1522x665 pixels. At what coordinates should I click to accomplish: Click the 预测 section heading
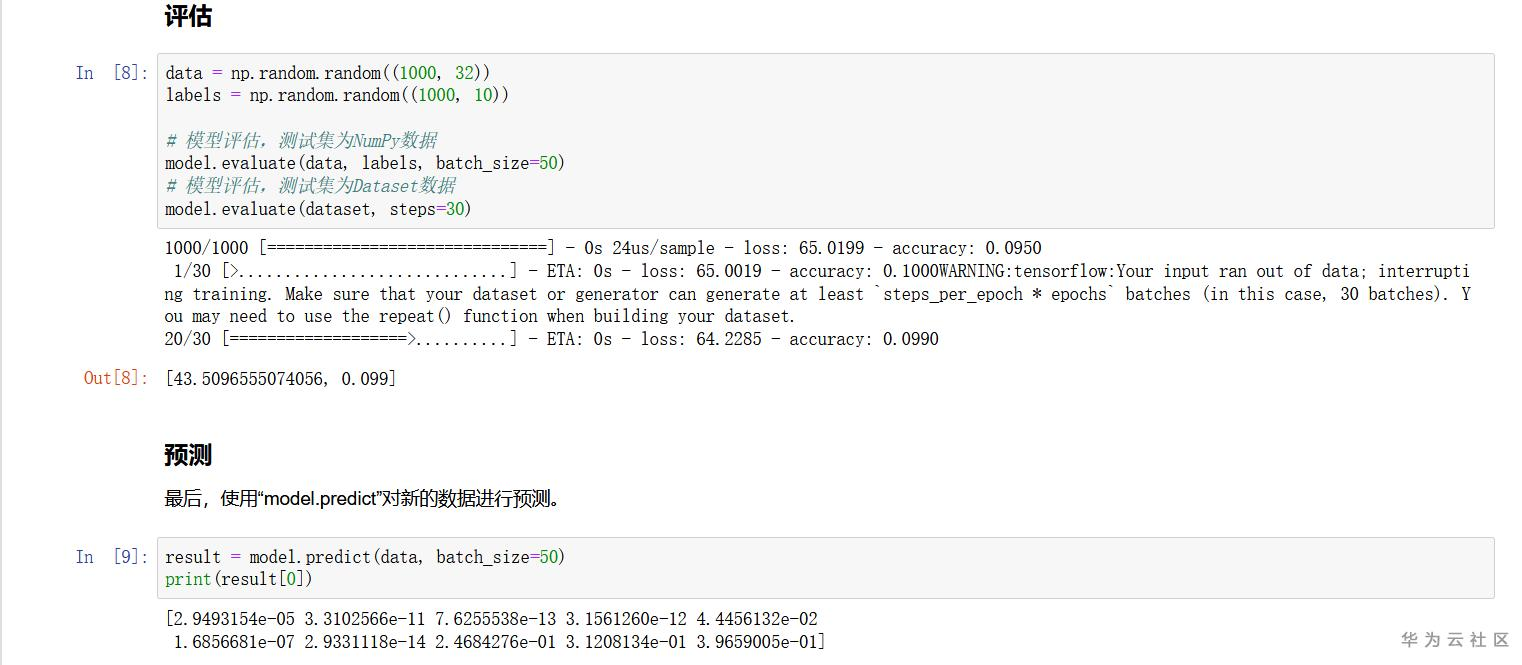click(188, 455)
